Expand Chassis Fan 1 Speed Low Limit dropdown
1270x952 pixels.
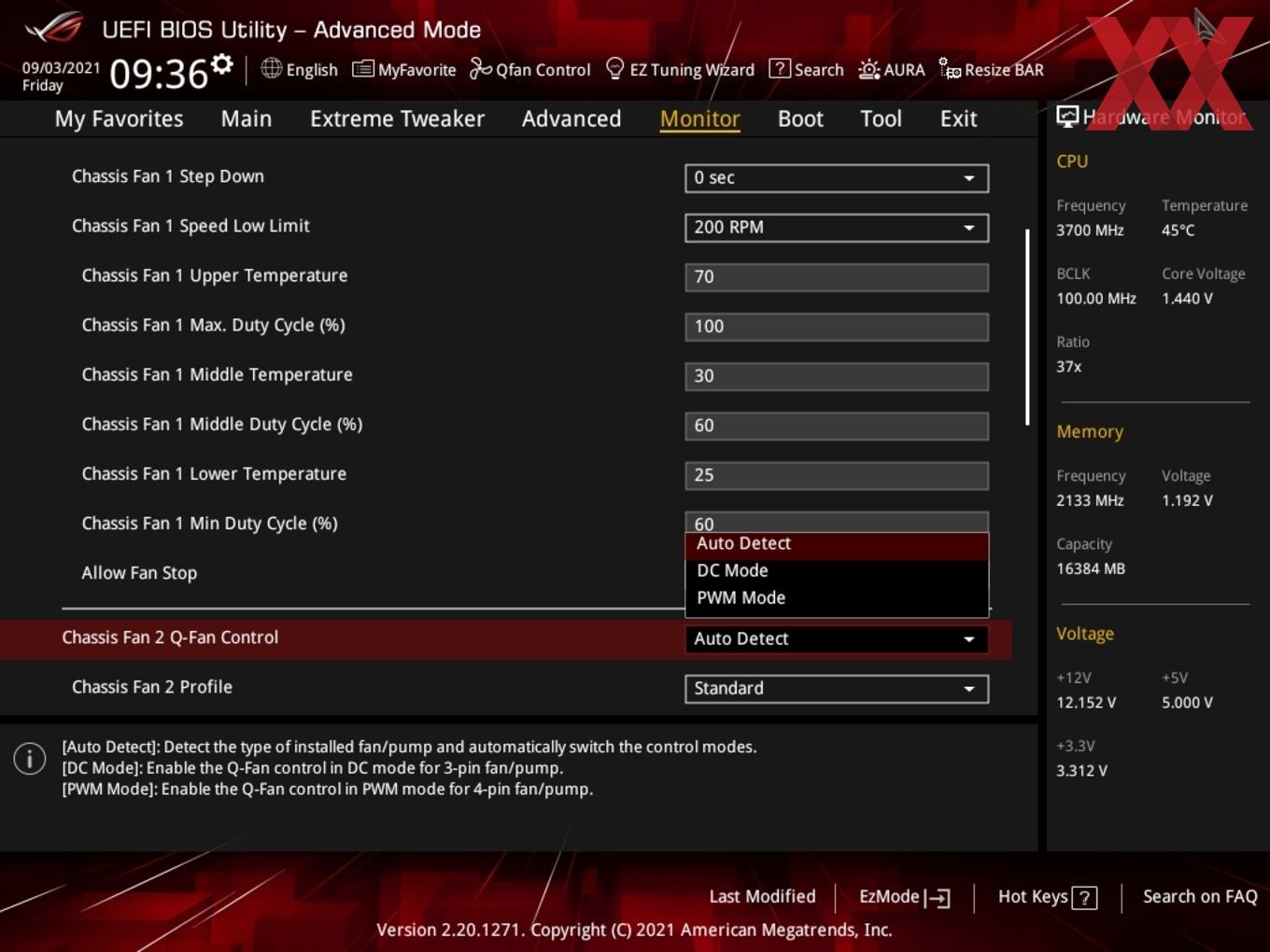click(837, 227)
